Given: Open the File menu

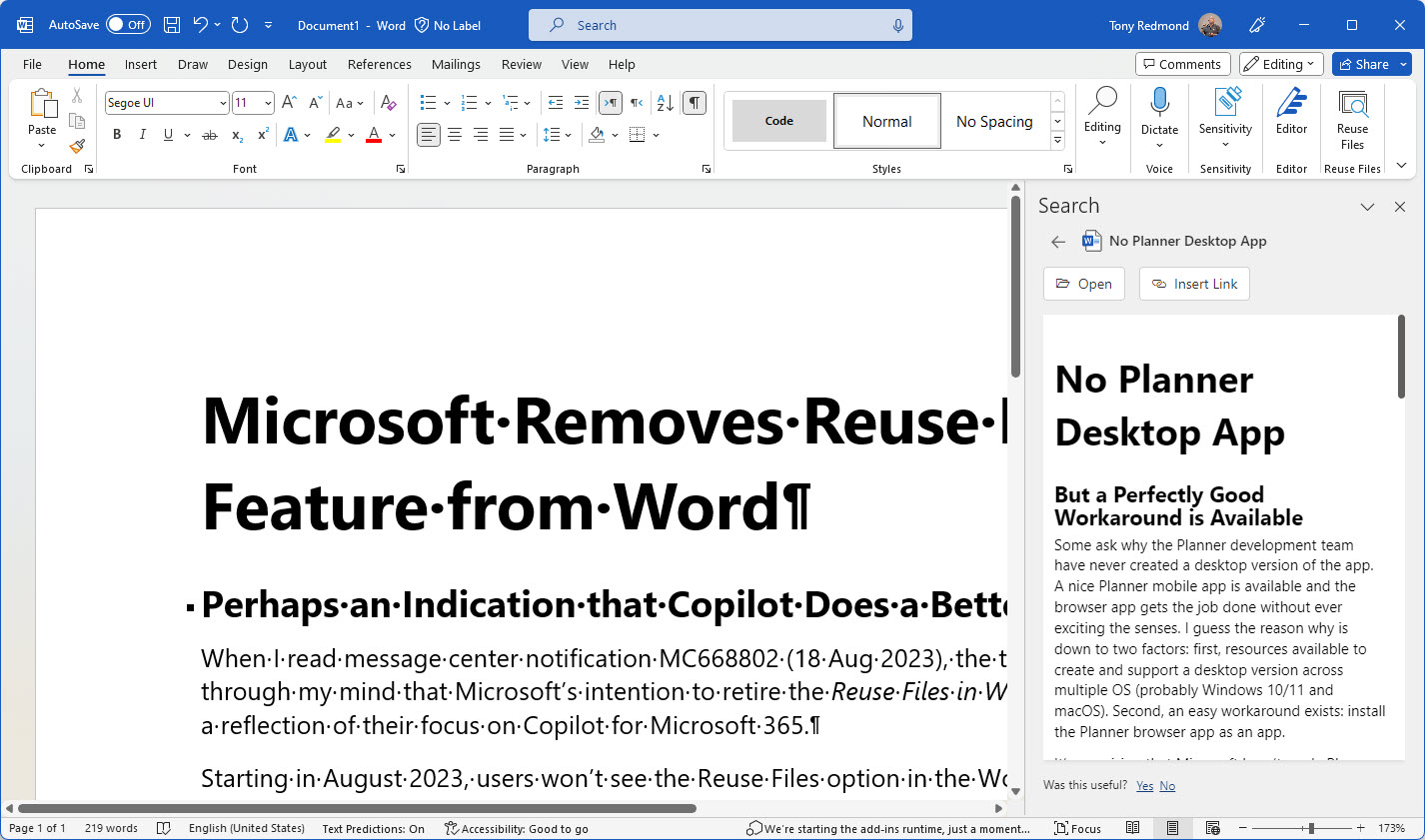Looking at the screenshot, I should click(x=32, y=64).
